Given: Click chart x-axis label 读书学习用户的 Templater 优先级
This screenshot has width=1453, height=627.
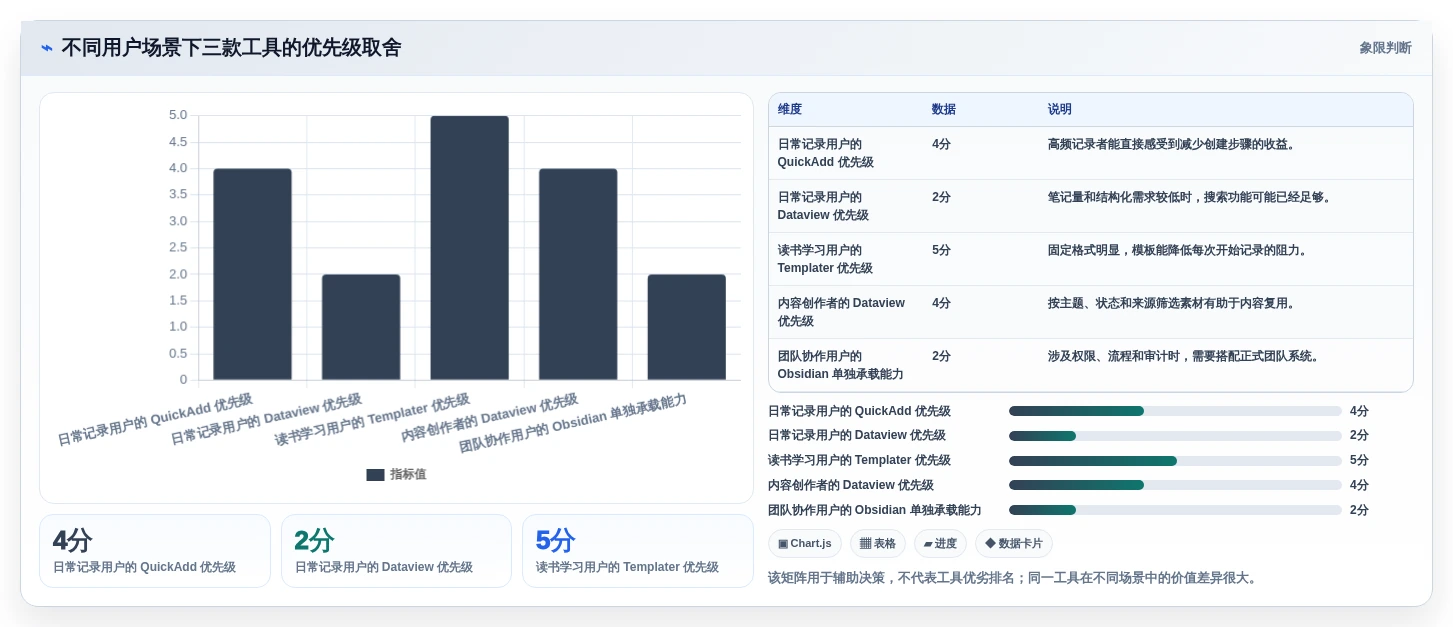Looking at the screenshot, I should pos(372,422).
